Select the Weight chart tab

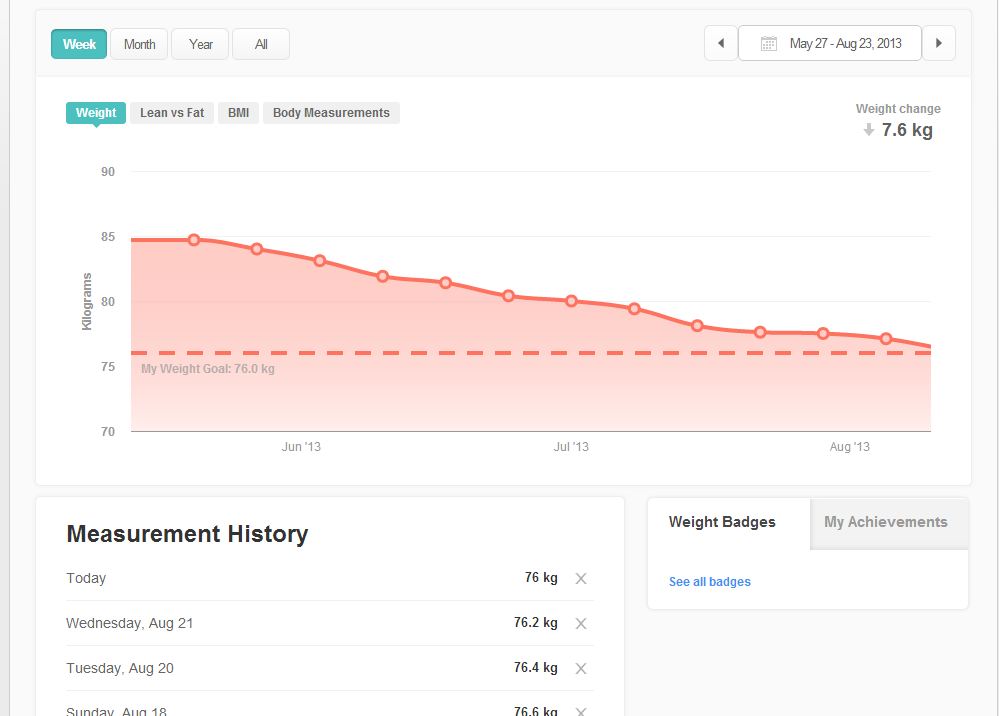(96, 113)
